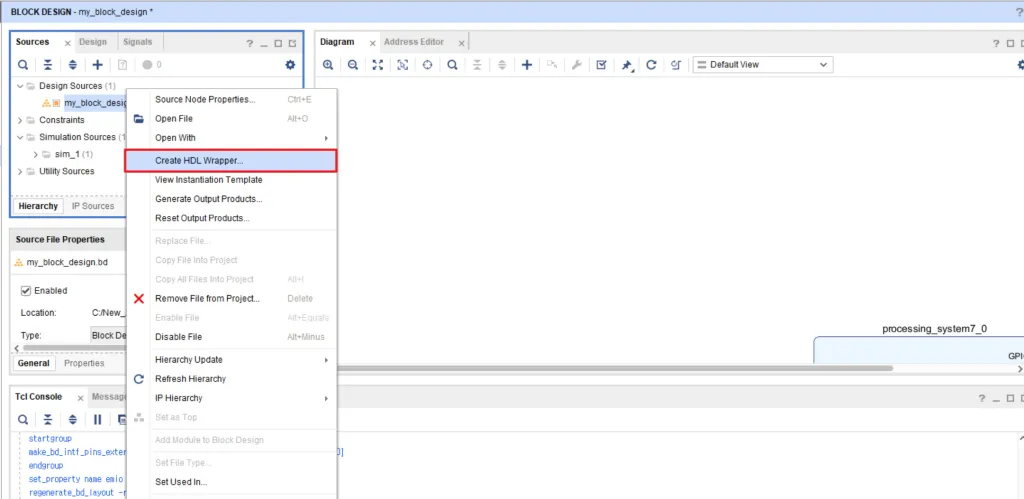Image resolution: width=1024 pixels, height=499 pixels.
Task: Search in the Tcl Console
Action: [23, 419]
